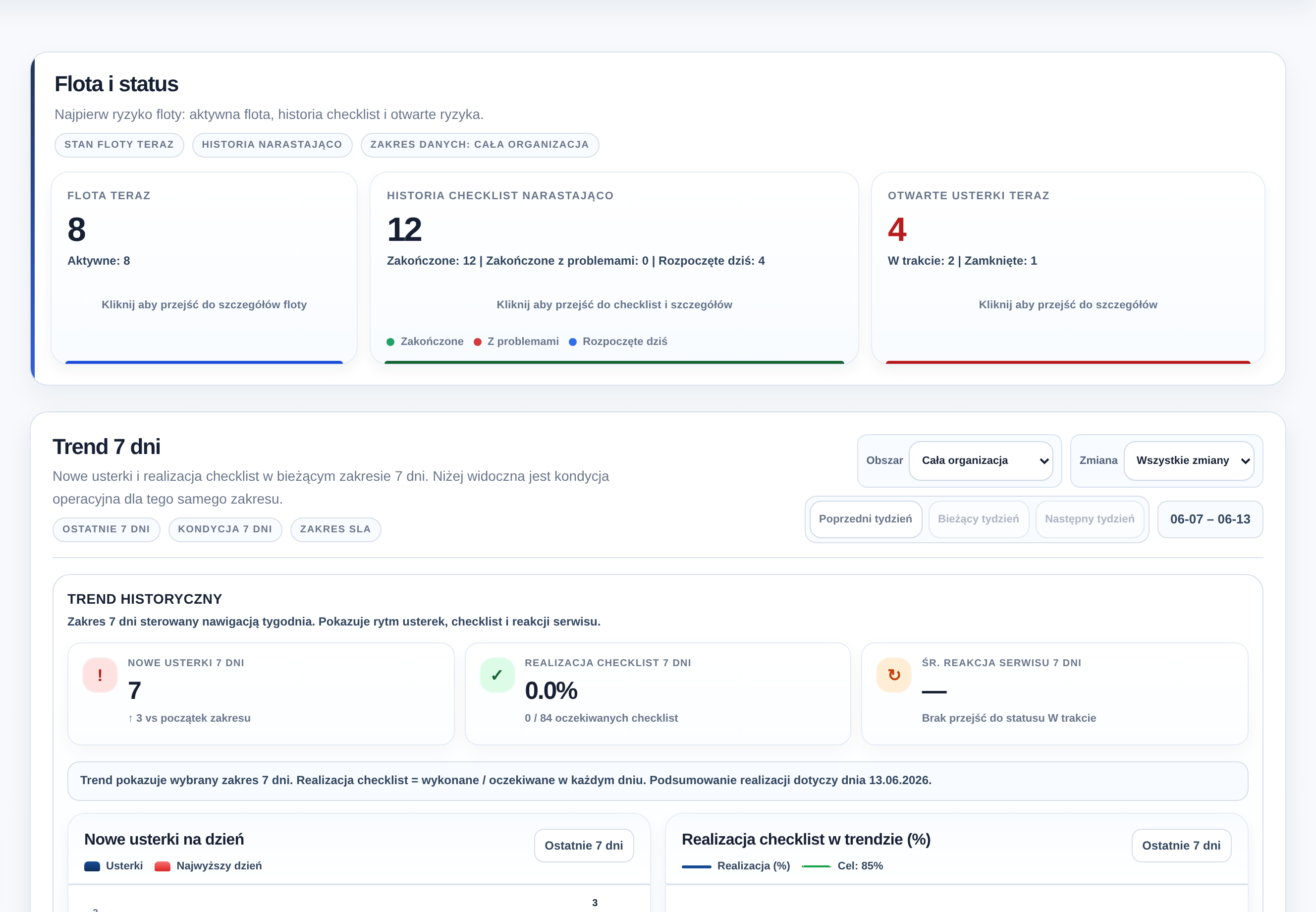Click the green Cel: 85% legend line

(816, 866)
